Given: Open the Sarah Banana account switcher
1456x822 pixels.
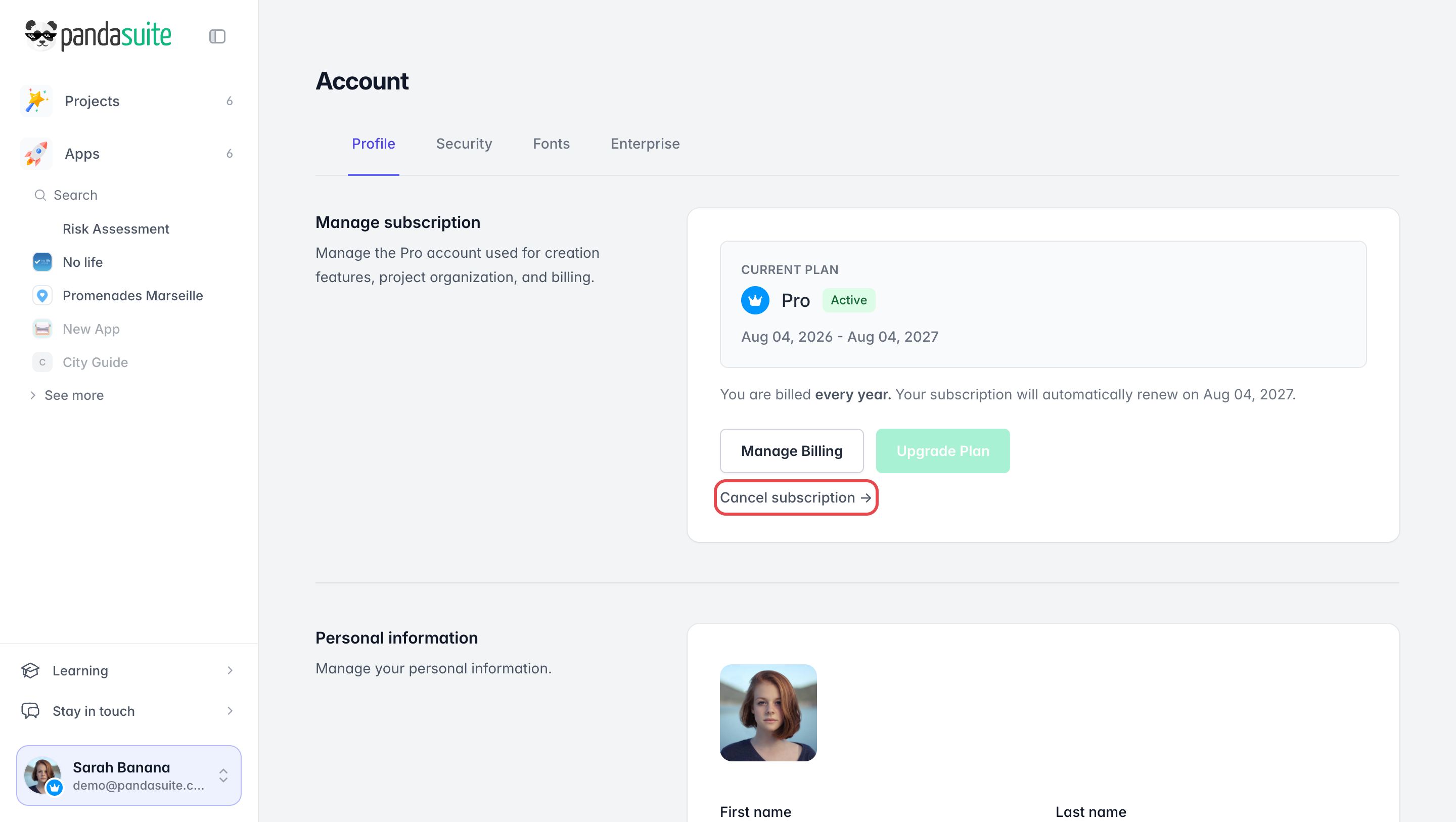Looking at the screenshot, I should [x=129, y=775].
